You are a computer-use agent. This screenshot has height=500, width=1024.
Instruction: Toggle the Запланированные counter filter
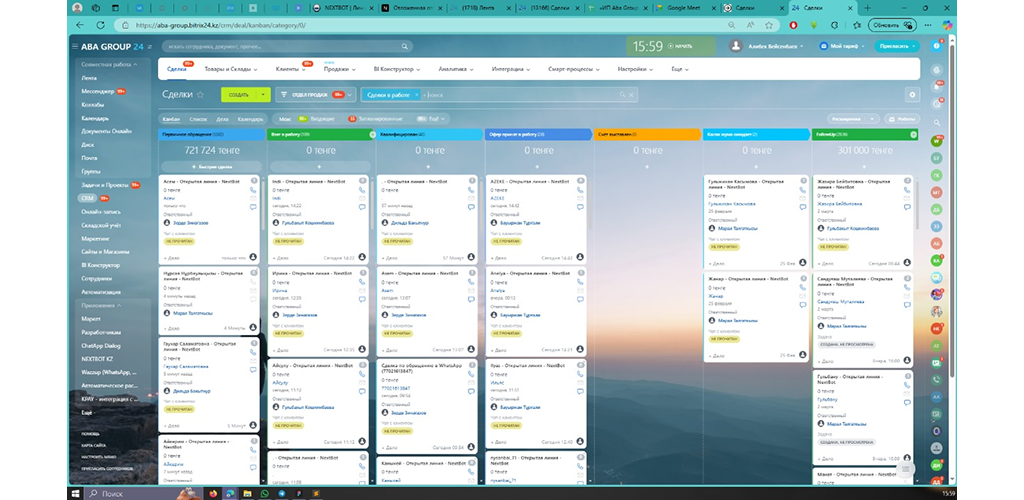376,119
